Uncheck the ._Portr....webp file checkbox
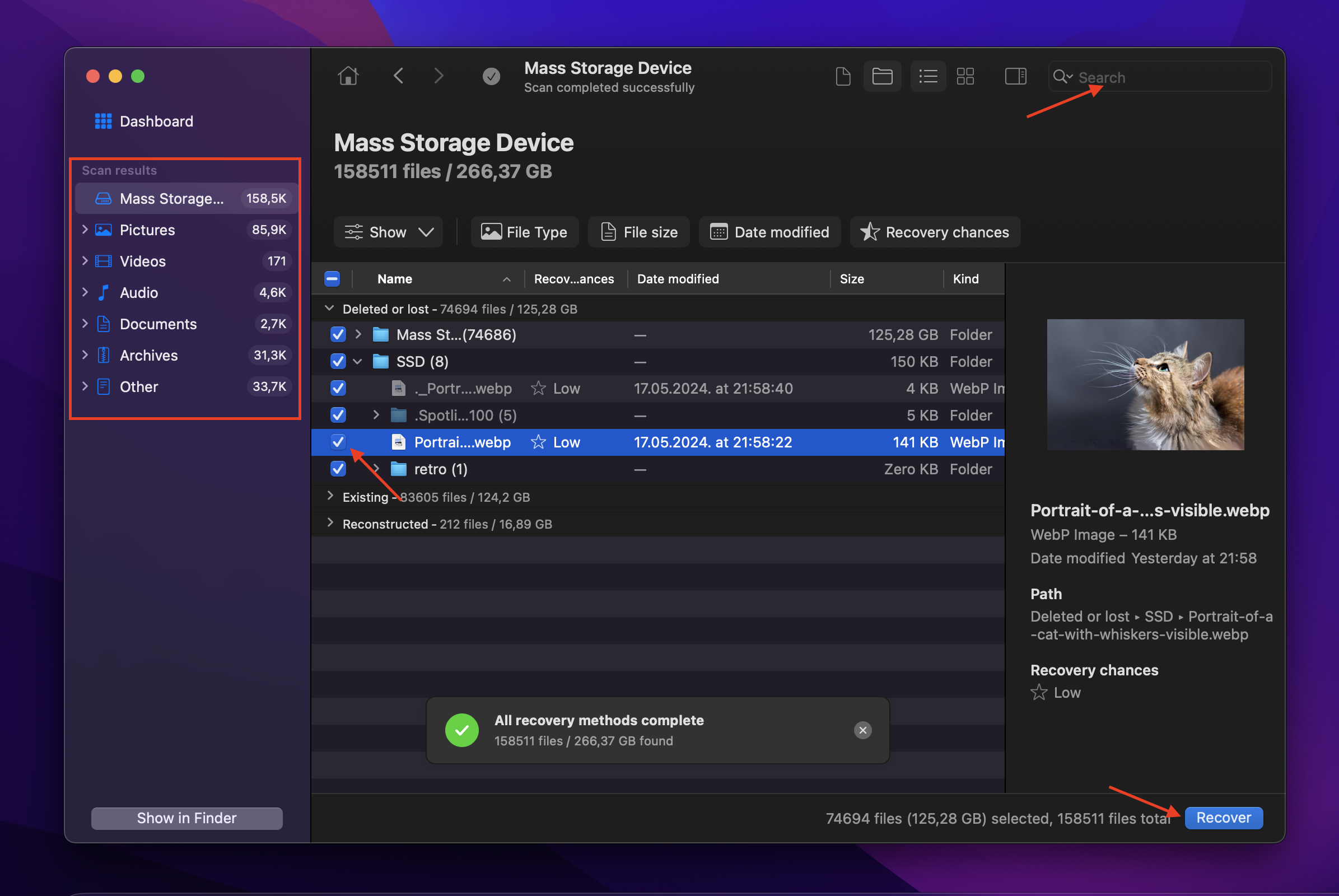Viewport: 1339px width, 896px height. pos(338,388)
